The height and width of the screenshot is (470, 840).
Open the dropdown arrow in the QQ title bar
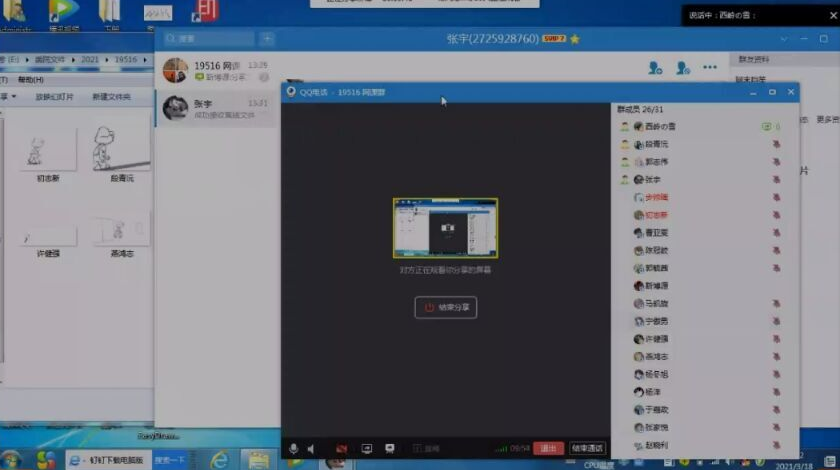784,39
